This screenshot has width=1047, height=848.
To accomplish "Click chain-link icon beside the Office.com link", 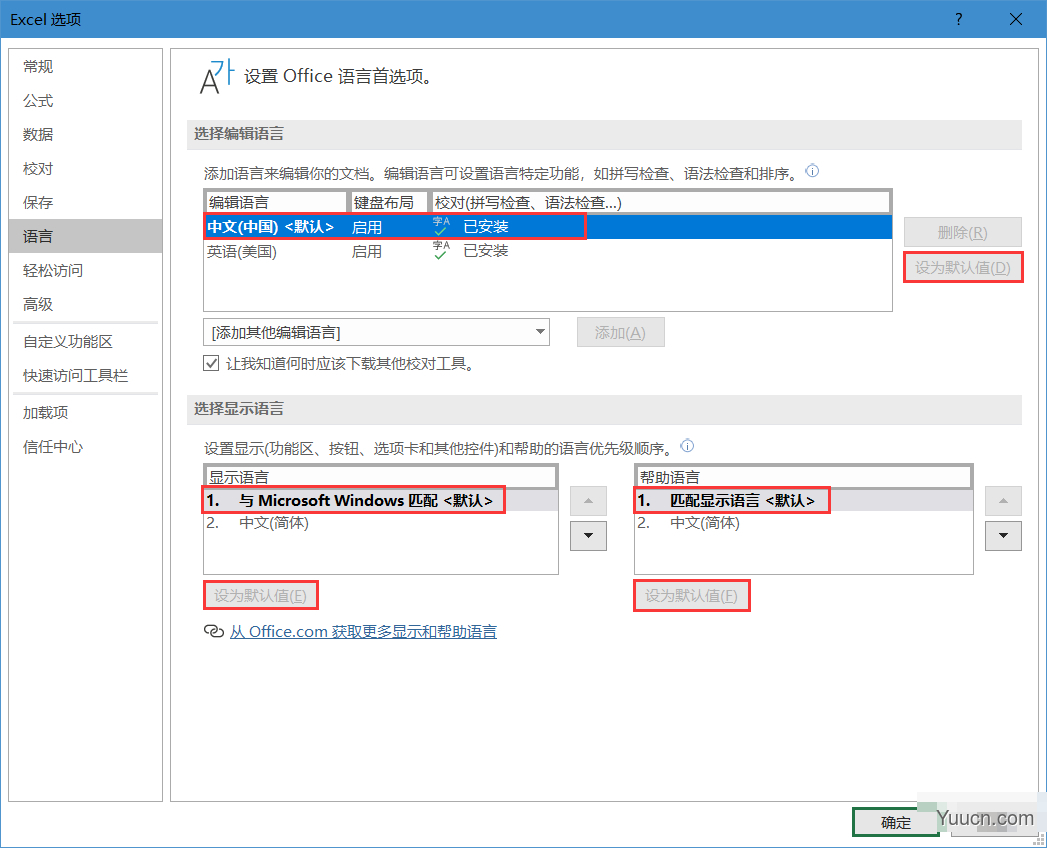I will [x=213, y=631].
